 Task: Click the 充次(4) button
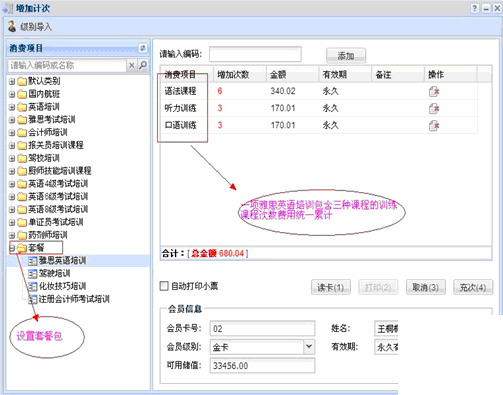coord(473,287)
